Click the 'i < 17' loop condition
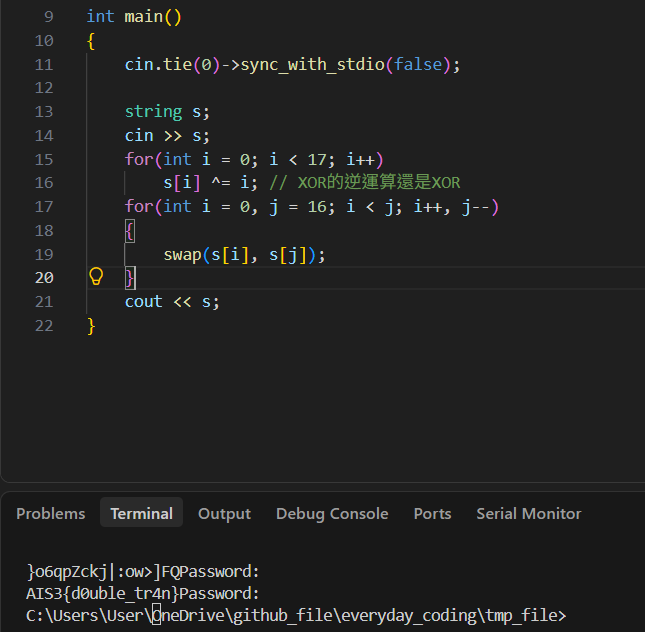The image size is (645, 632). coord(298,160)
